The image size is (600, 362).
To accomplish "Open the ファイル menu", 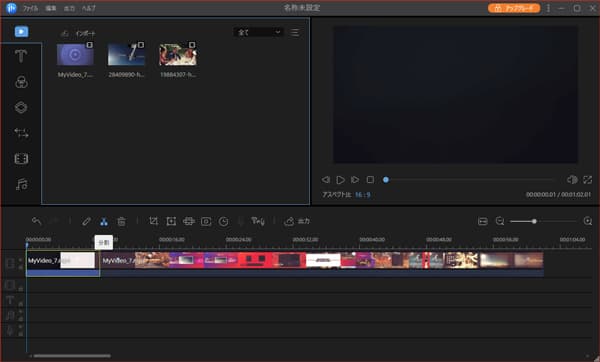I will 30,8.
